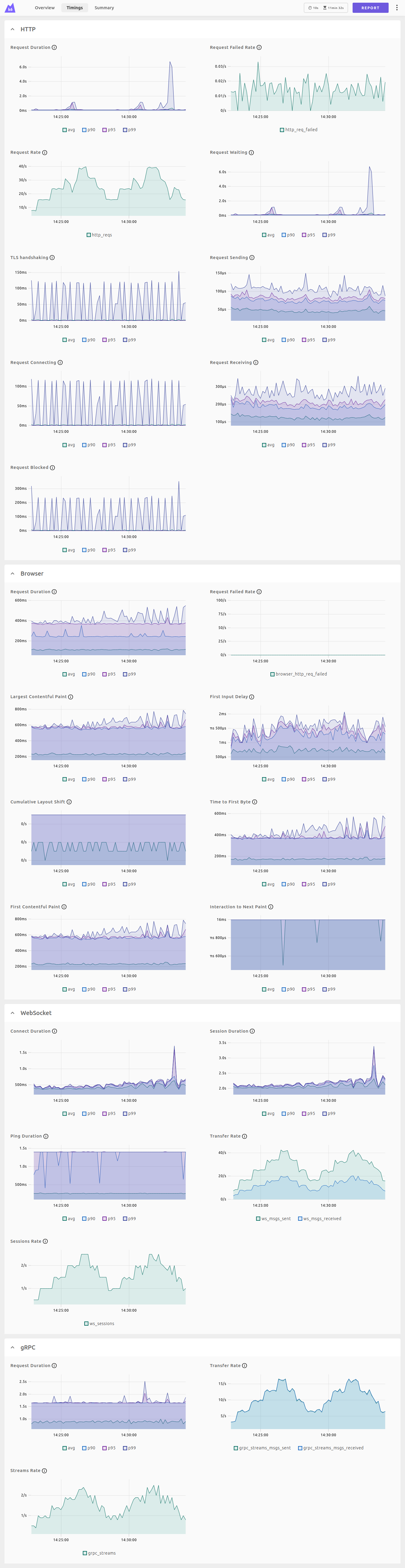
Task: Click info icon beside Interaction to Next Paint
Action: coord(271,907)
